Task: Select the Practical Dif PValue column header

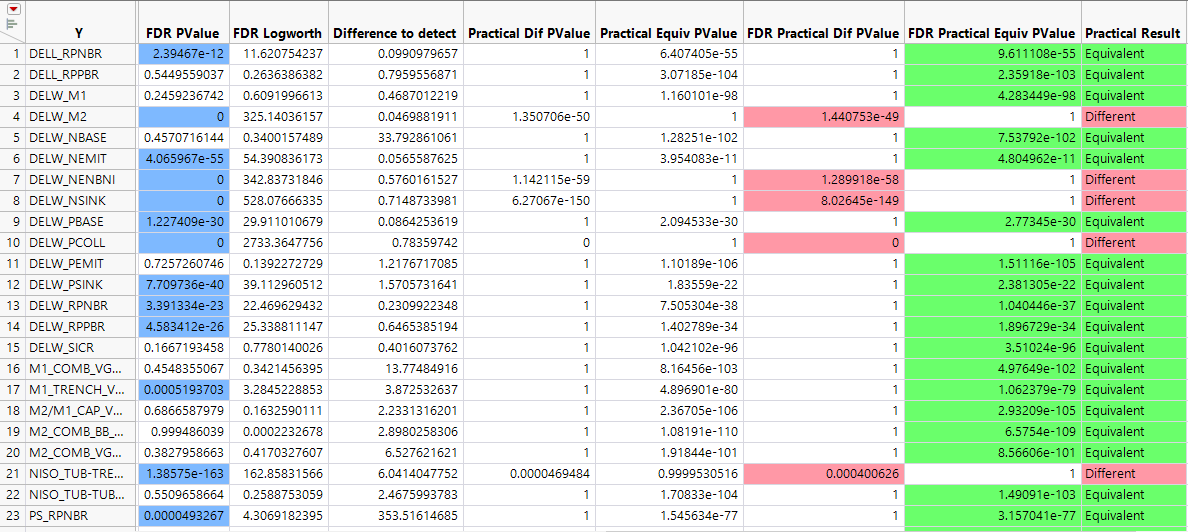Action: [x=529, y=33]
